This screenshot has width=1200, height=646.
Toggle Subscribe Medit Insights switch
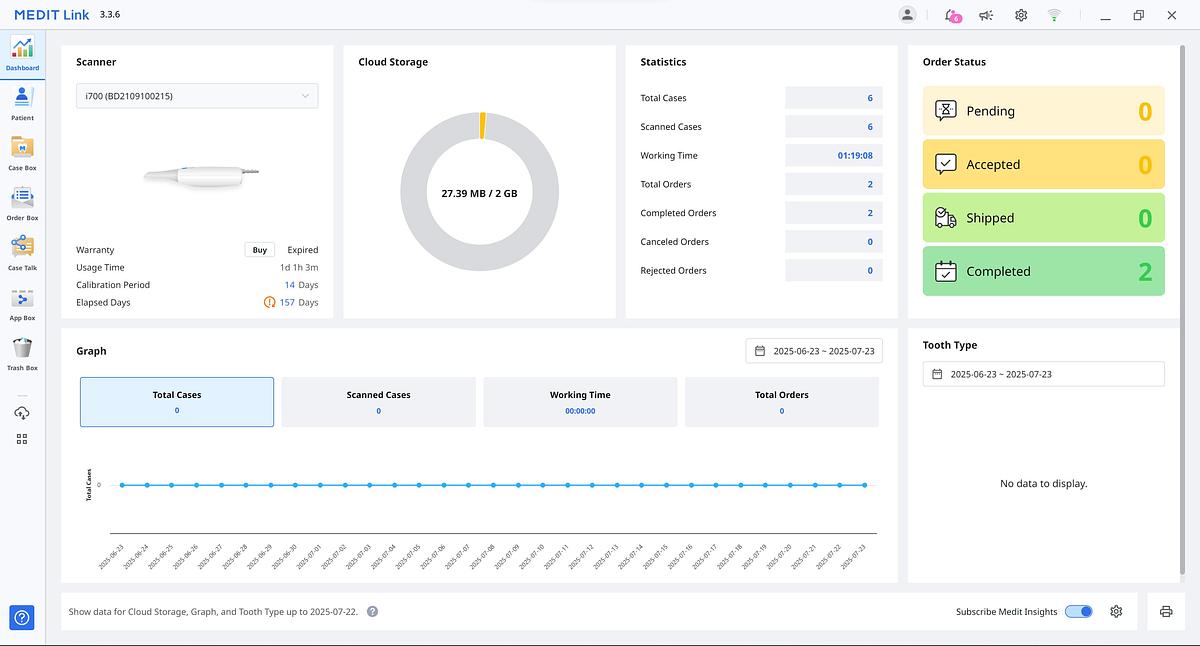[1078, 612]
